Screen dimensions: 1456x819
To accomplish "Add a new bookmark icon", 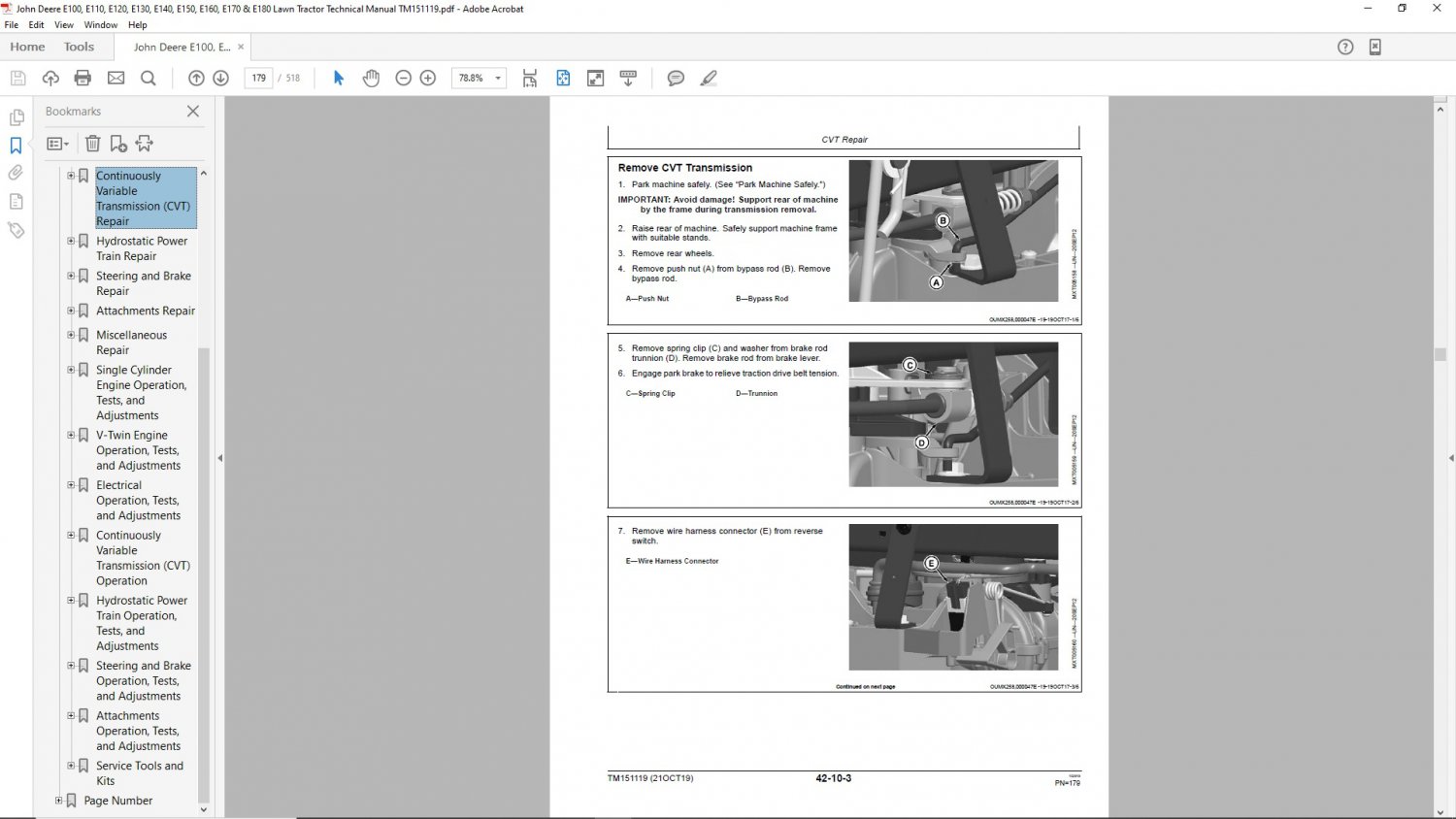I will pyautogui.click(x=118, y=144).
